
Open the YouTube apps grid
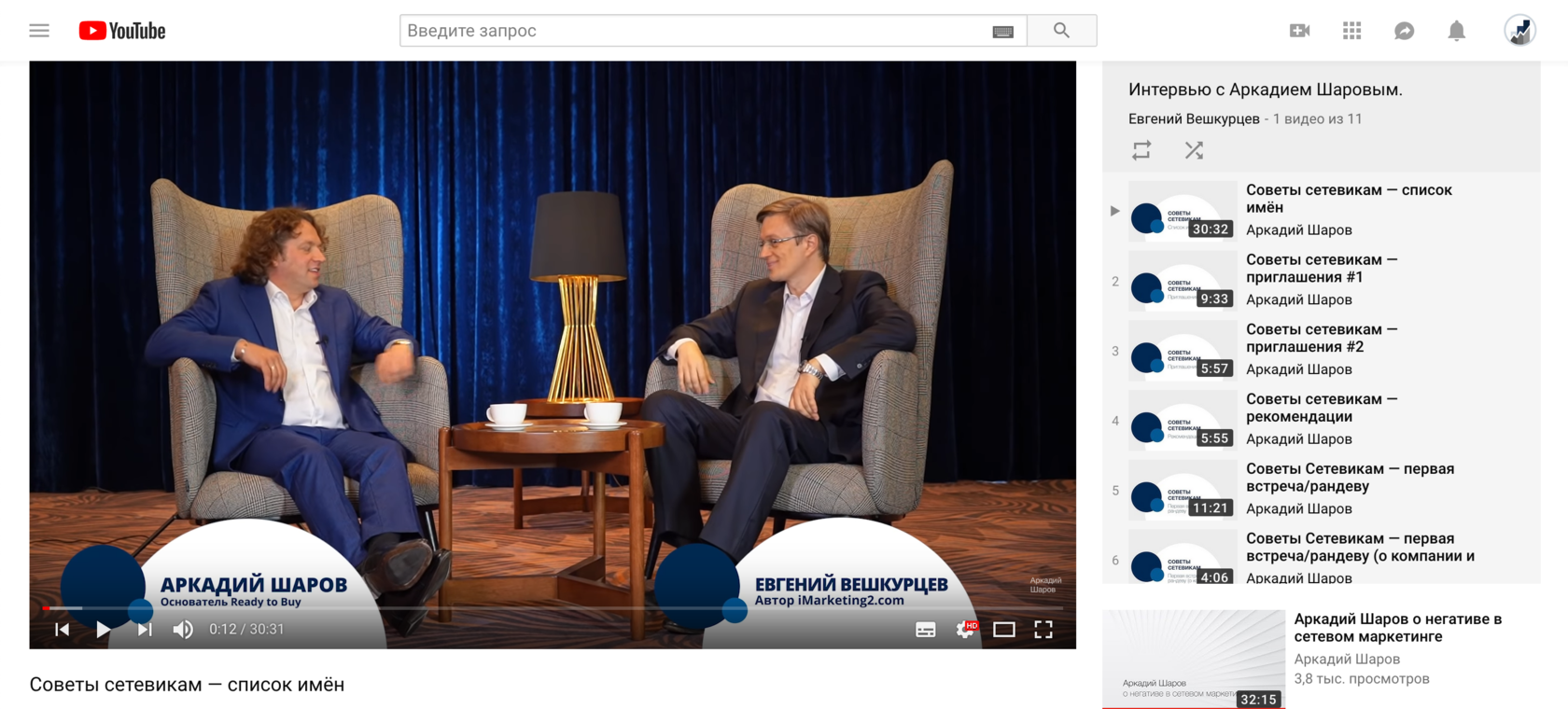1351,31
